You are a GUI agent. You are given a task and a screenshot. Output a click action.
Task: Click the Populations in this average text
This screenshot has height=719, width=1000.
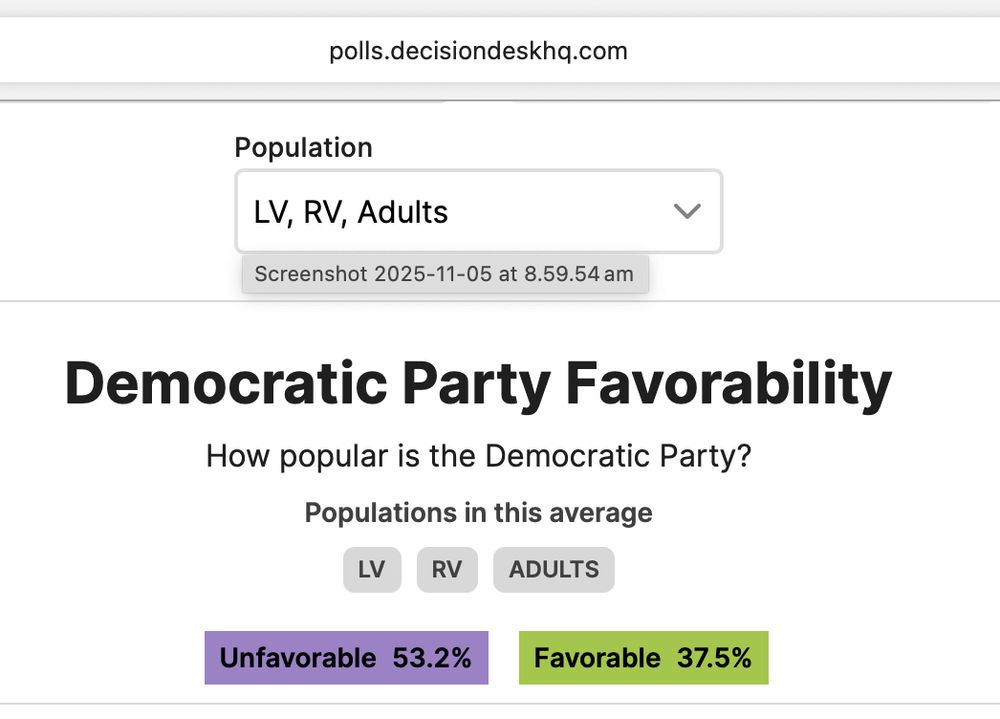478,512
